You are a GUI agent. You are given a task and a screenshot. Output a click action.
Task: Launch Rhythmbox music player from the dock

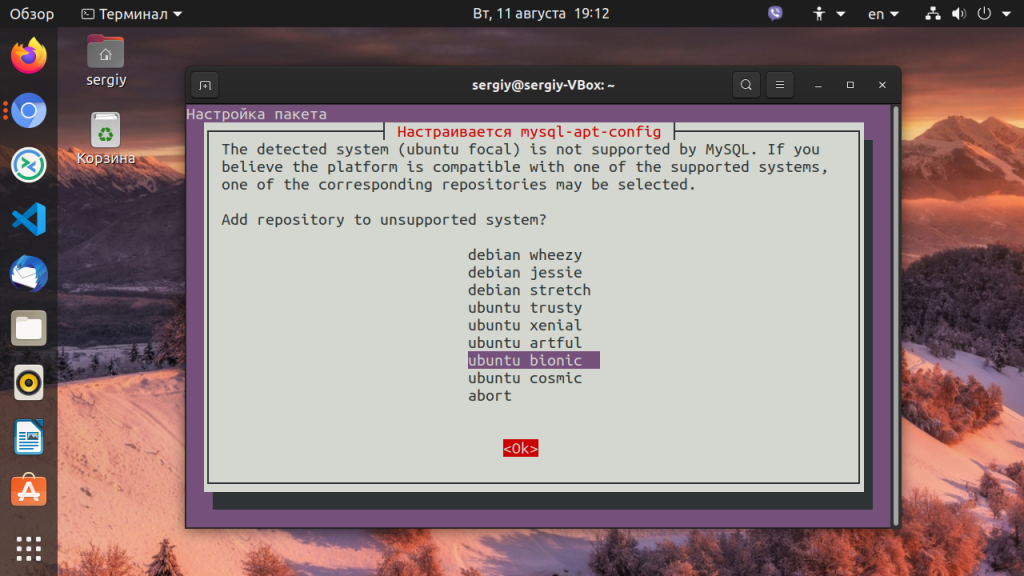tap(29, 382)
